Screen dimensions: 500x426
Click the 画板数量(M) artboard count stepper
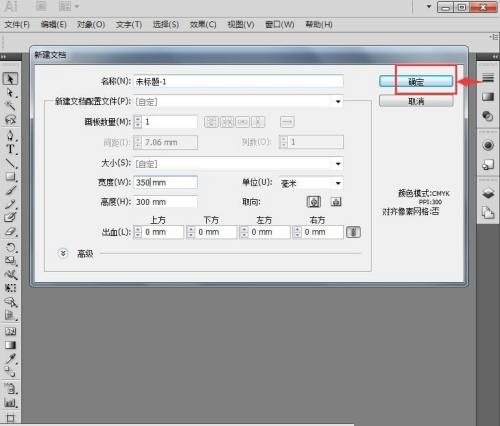click(137, 122)
